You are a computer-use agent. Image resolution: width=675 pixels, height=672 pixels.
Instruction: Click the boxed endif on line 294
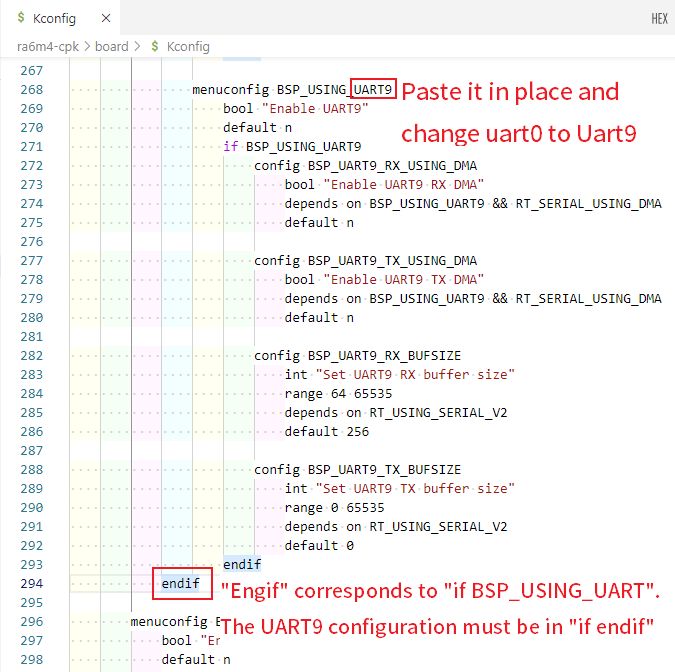coord(181,584)
